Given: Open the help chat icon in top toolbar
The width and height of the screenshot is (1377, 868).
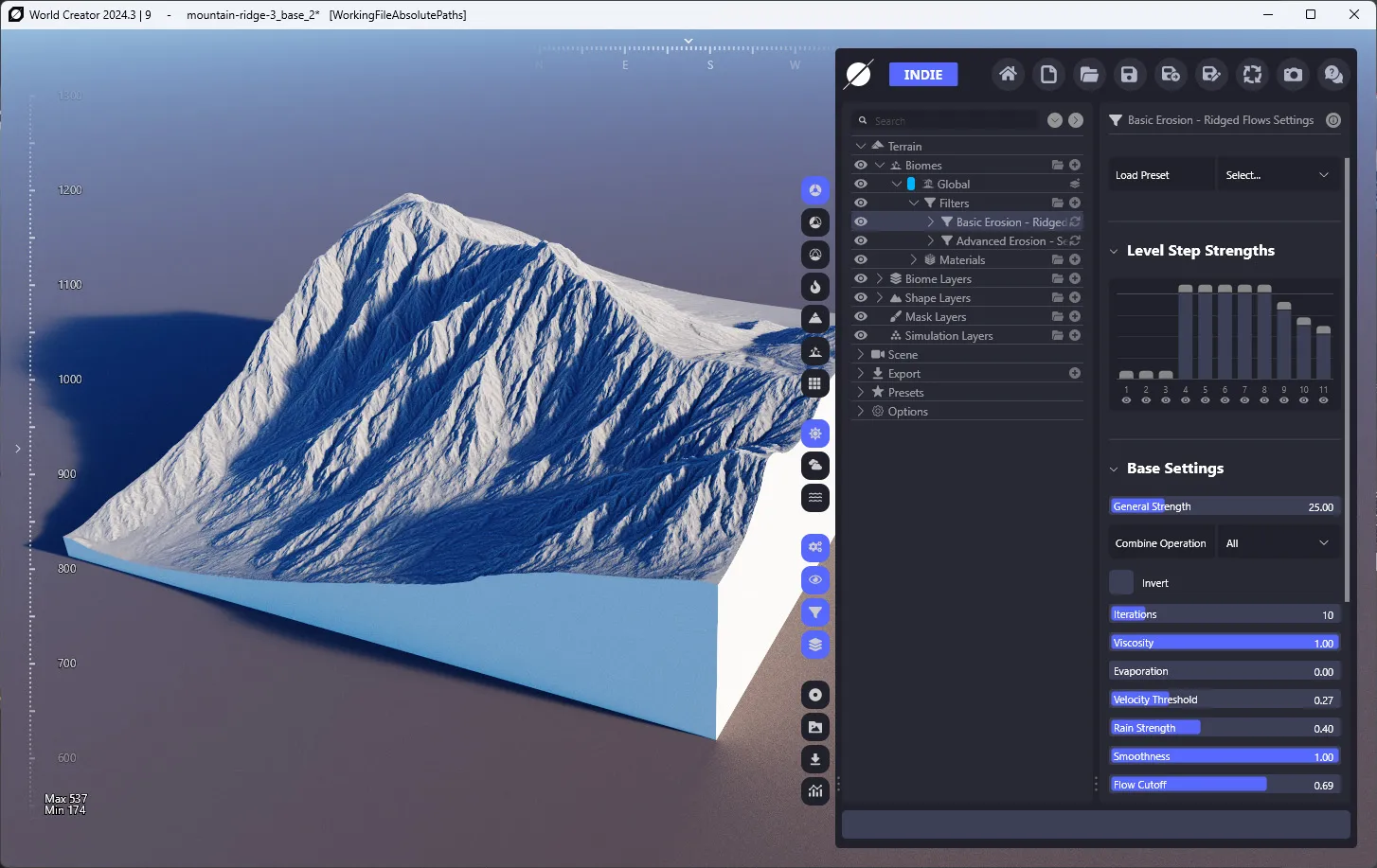Looking at the screenshot, I should pyautogui.click(x=1333, y=74).
